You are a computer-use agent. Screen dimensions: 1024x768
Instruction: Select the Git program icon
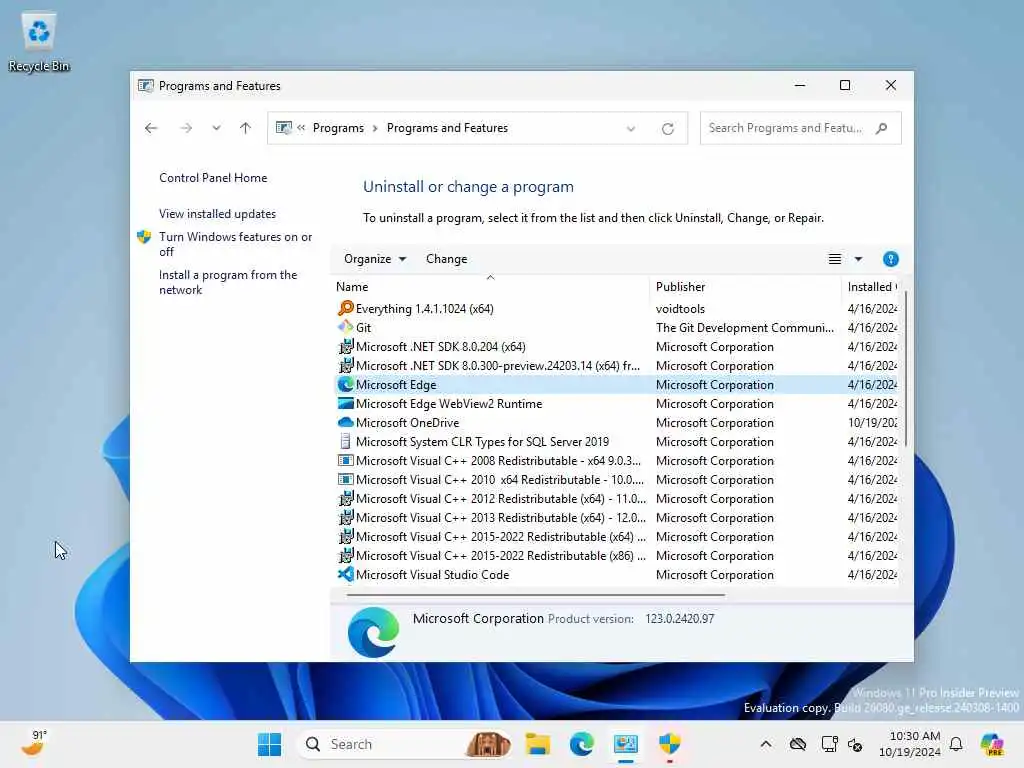tap(345, 327)
